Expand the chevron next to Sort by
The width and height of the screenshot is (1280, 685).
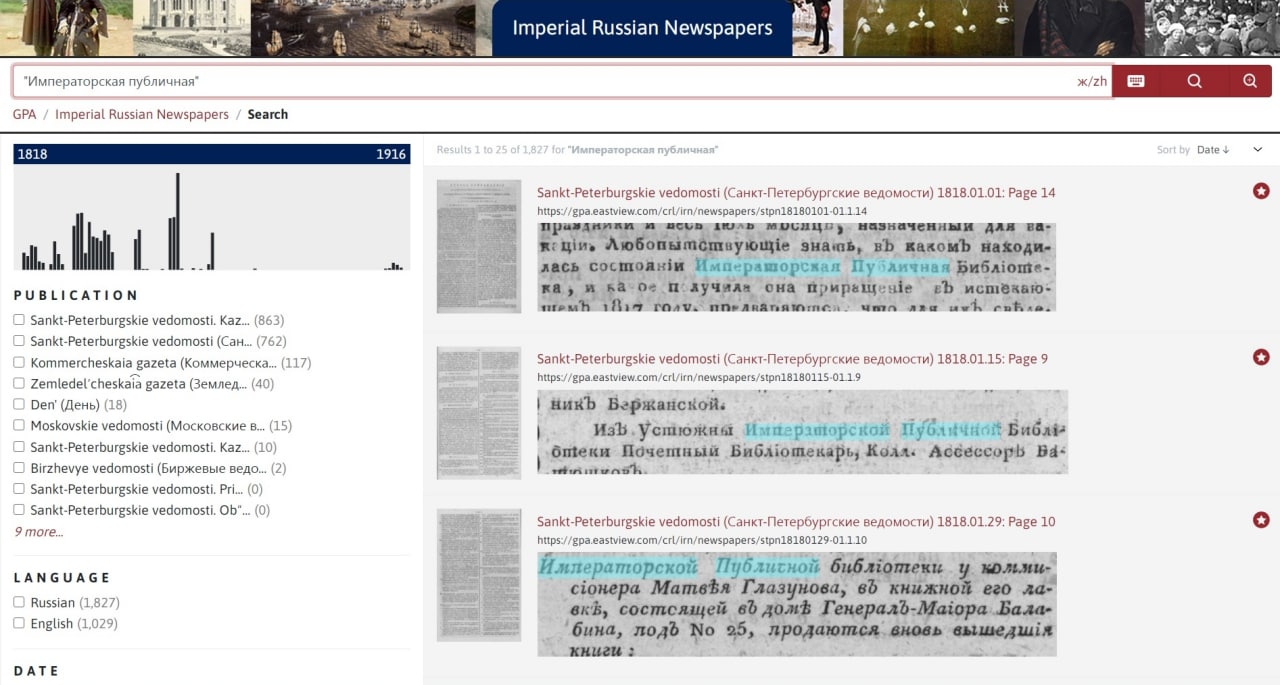[1258, 150]
